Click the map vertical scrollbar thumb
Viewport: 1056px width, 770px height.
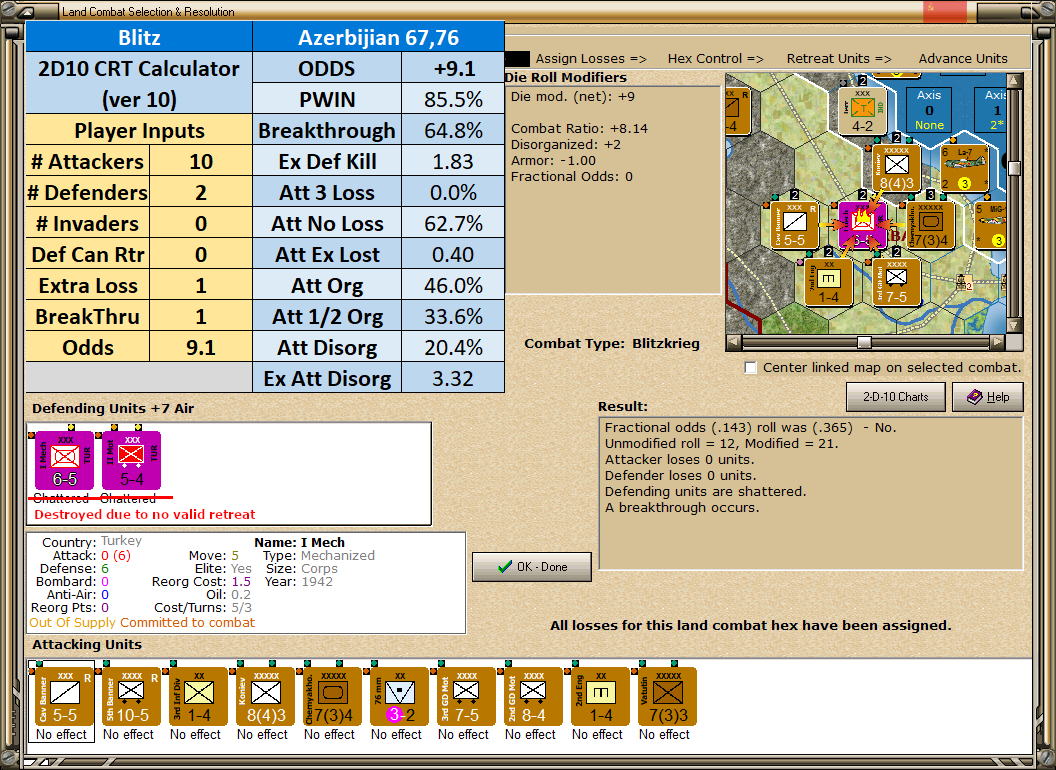coord(1013,168)
